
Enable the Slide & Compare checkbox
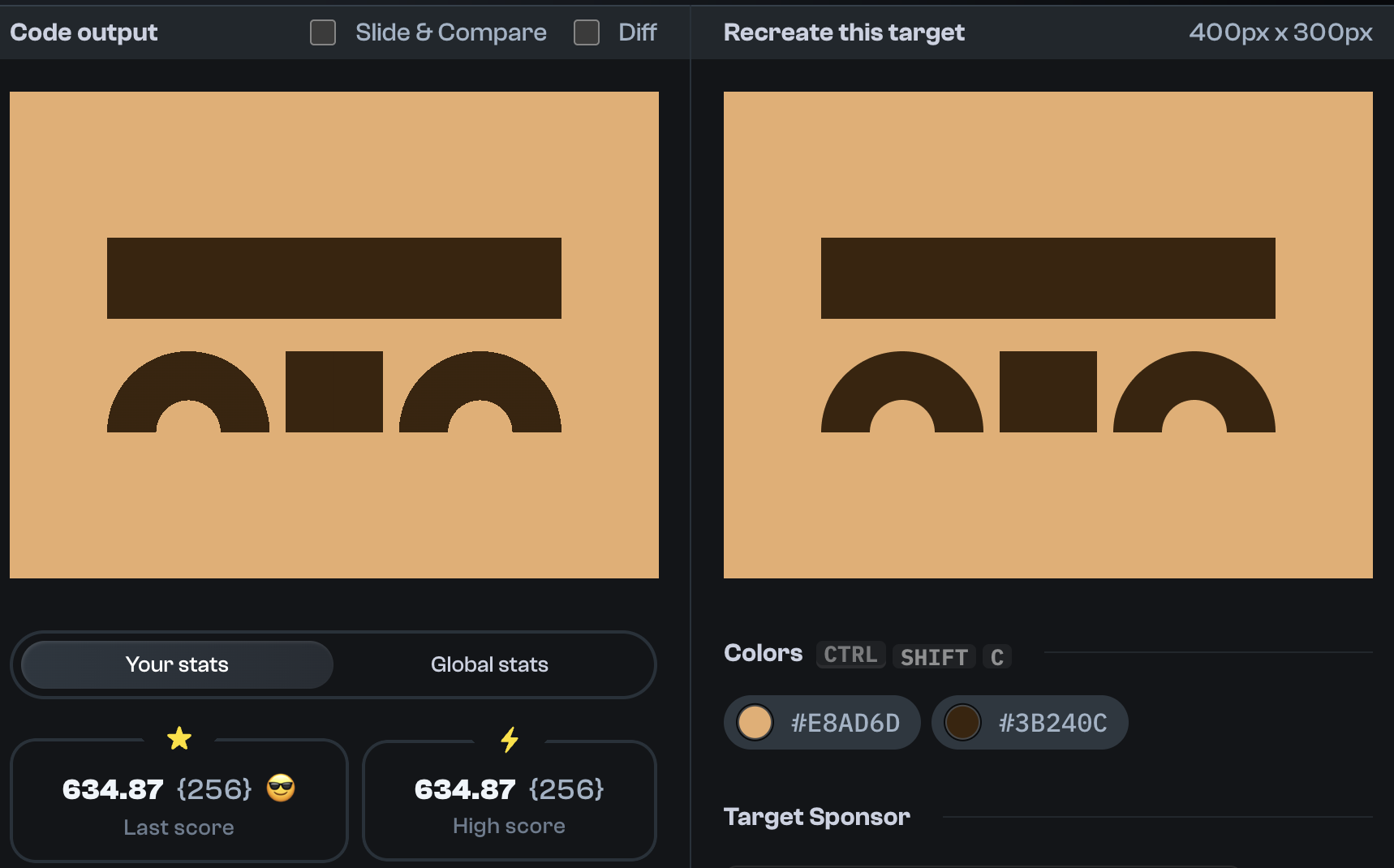coord(322,32)
